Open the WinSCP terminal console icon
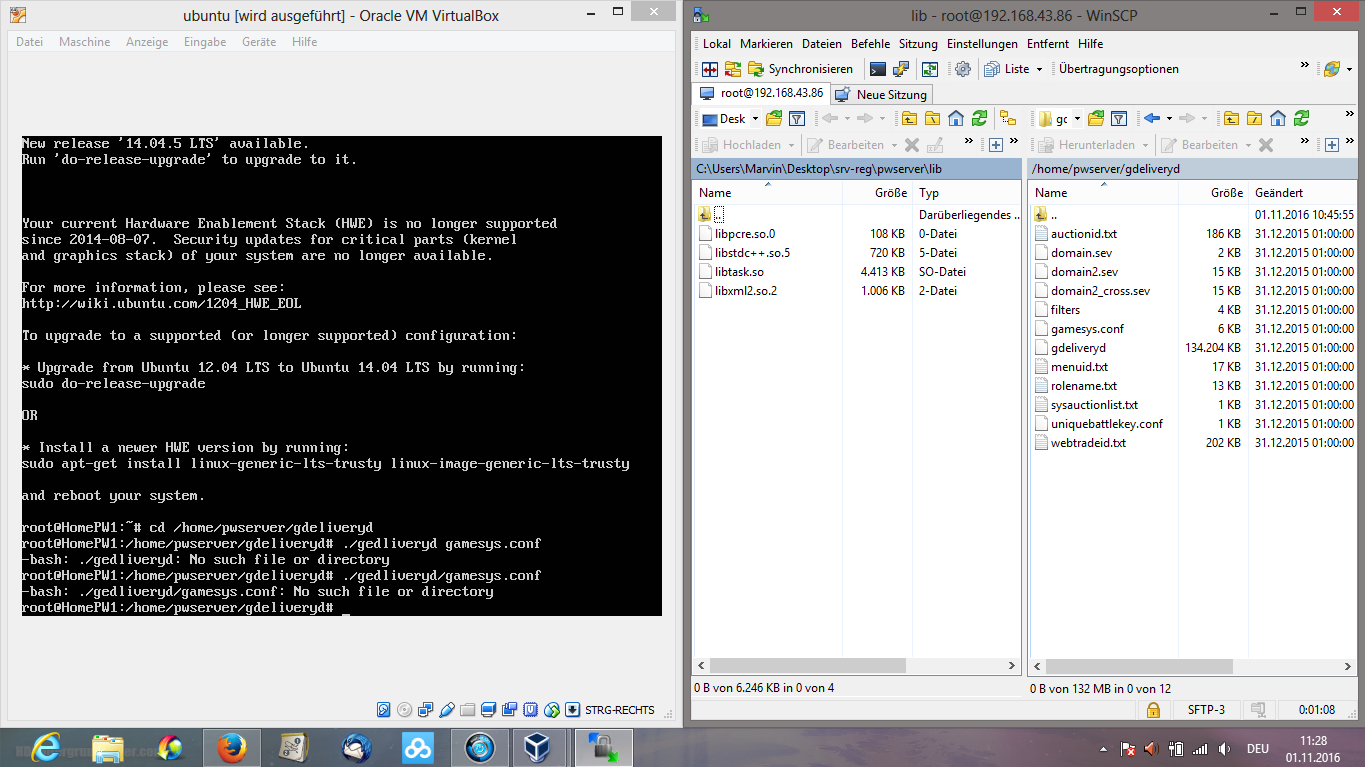 click(x=877, y=69)
